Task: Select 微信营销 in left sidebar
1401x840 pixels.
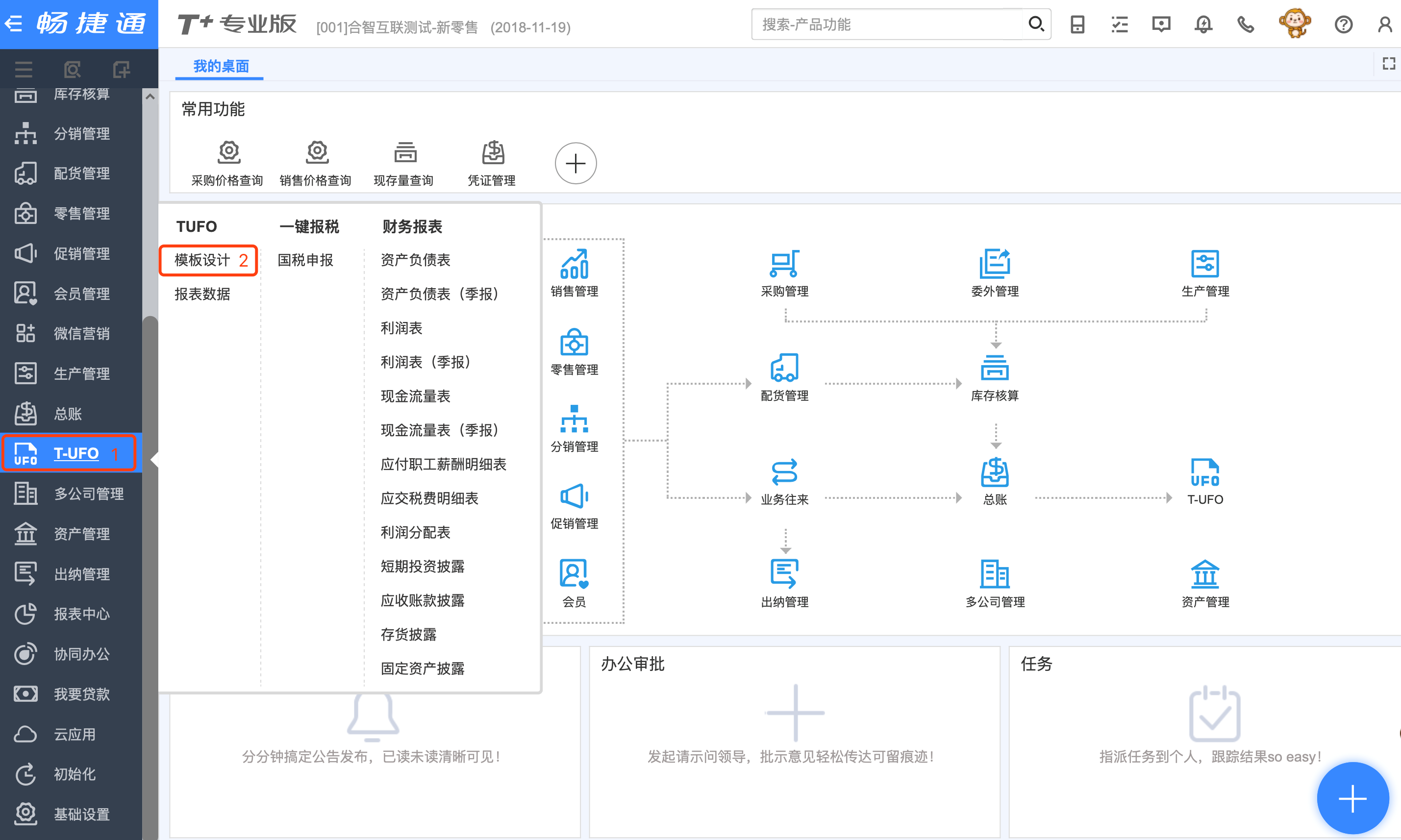Action: click(x=71, y=333)
